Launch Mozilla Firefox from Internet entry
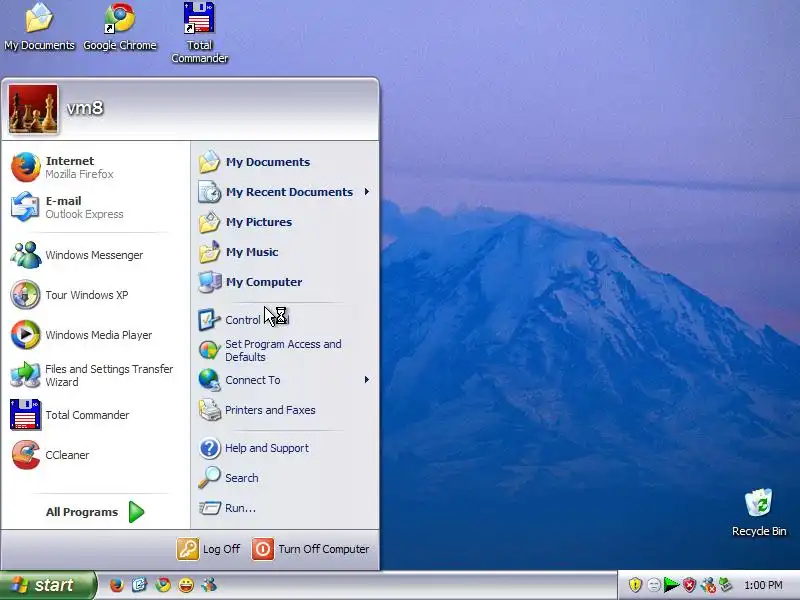Image resolution: width=800 pixels, height=600 pixels. 95,167
